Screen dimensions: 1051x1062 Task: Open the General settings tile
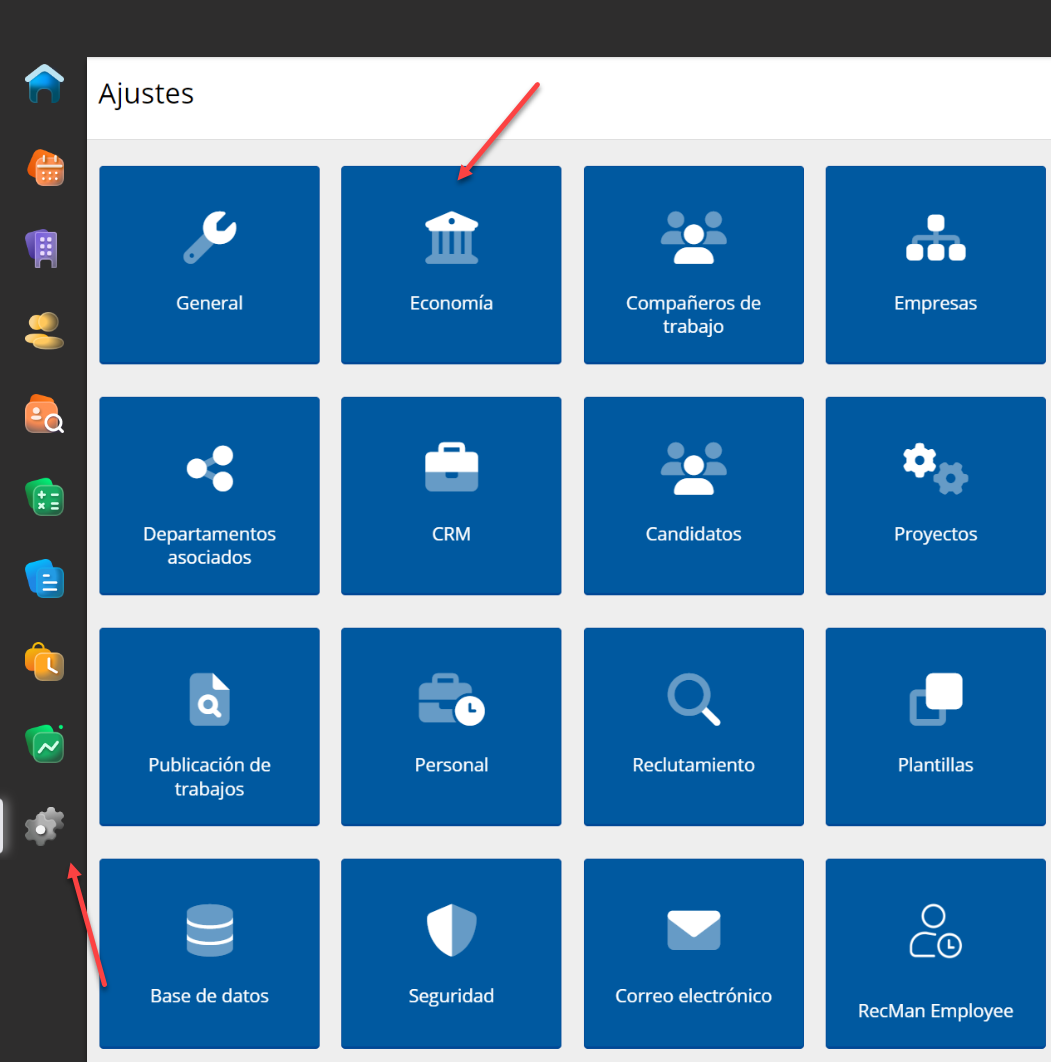pyautogui.click(x=209, y=265)
